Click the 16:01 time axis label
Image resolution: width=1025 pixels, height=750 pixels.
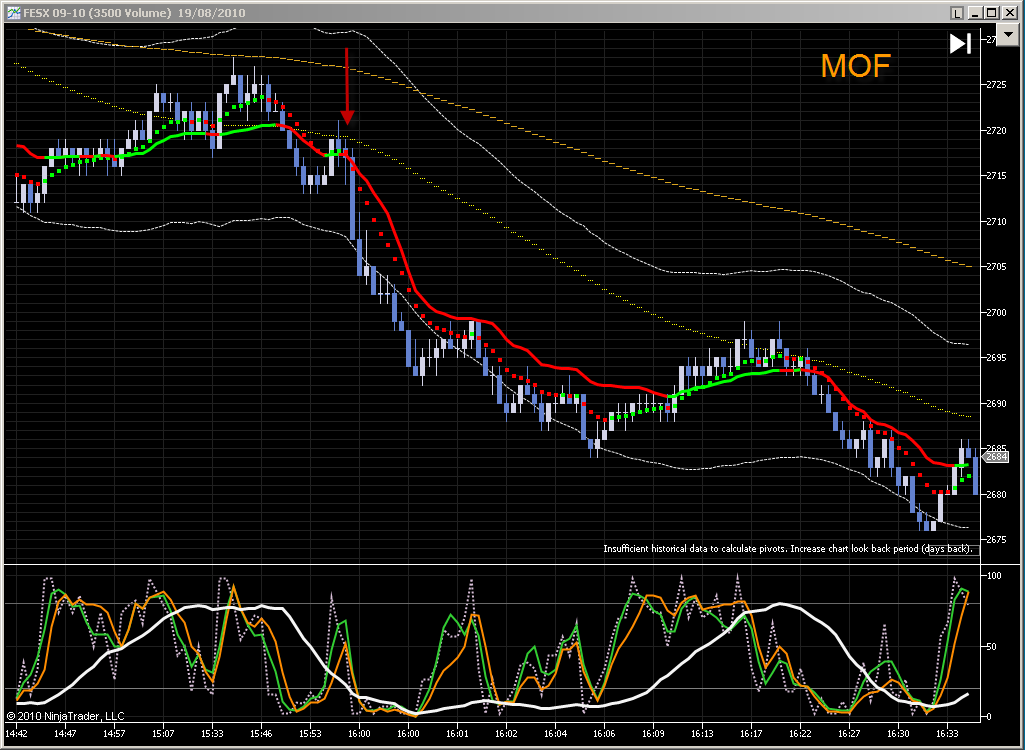[458, 734]
